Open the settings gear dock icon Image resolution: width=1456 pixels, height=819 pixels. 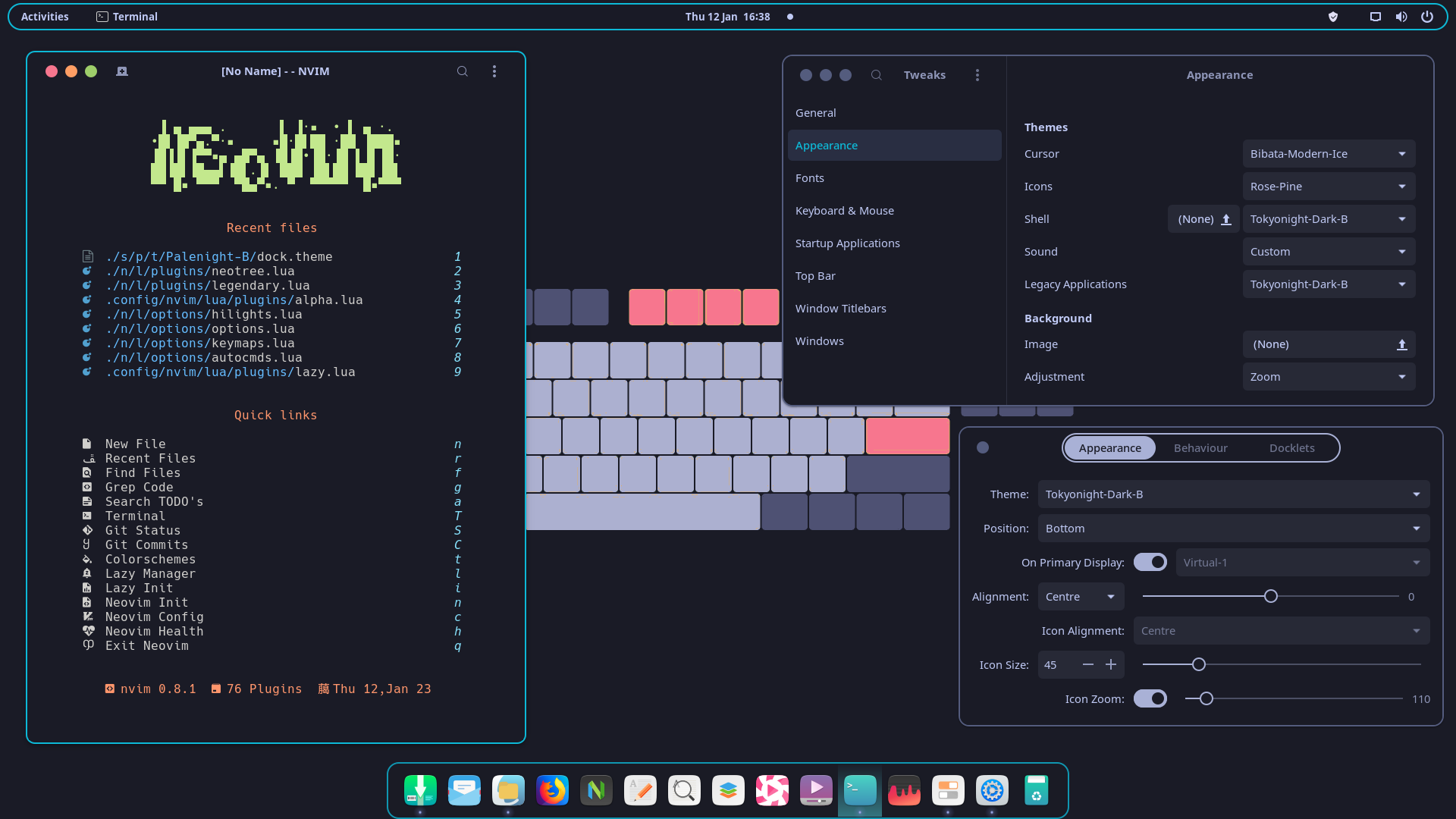[x=992, y=790]
